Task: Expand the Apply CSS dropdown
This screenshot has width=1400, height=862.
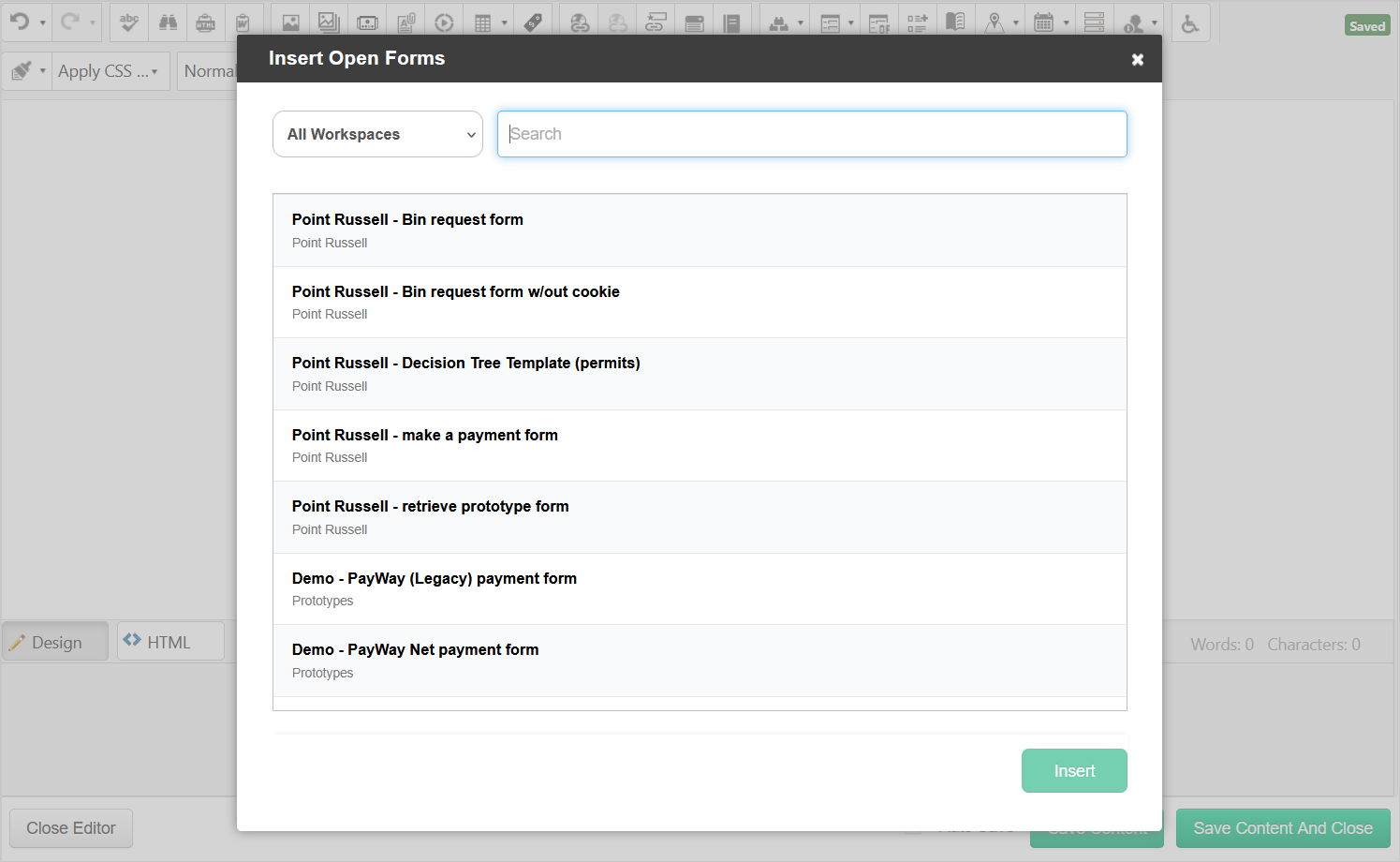Action: coord(110,70)
